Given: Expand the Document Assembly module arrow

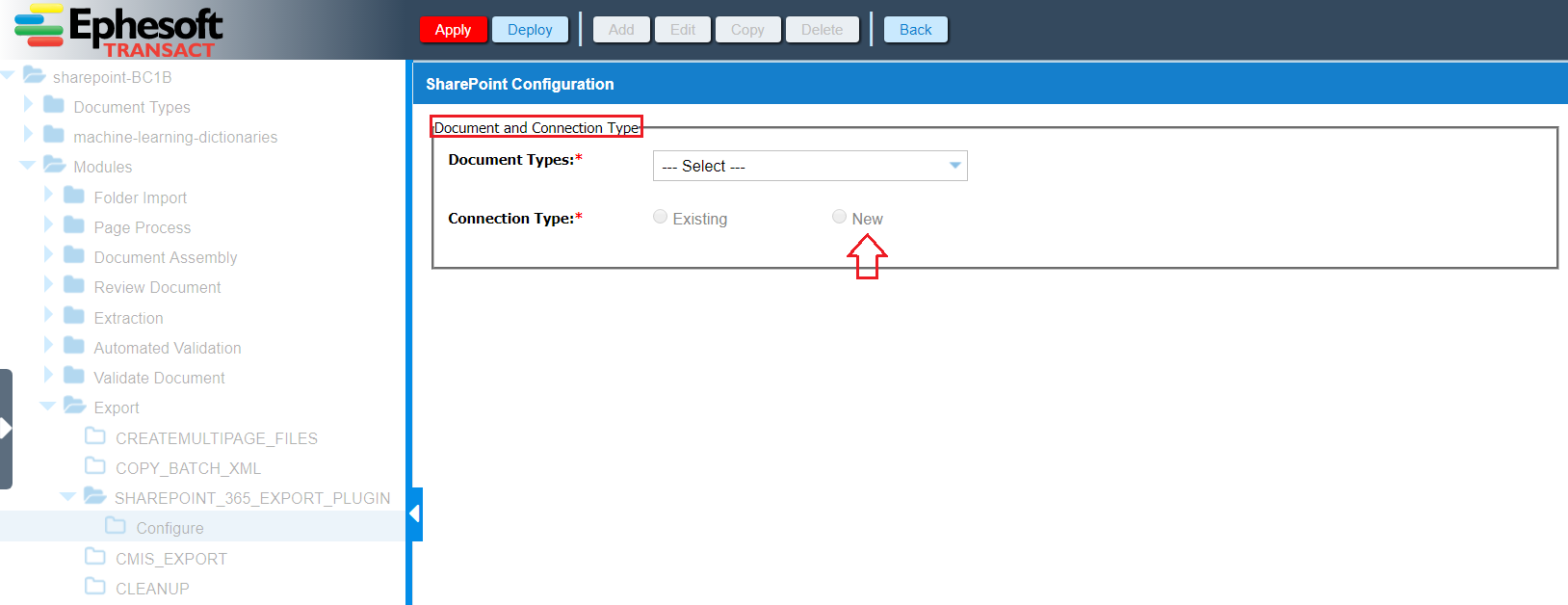Looking at the screenshot, I should (x=48, y=254).
